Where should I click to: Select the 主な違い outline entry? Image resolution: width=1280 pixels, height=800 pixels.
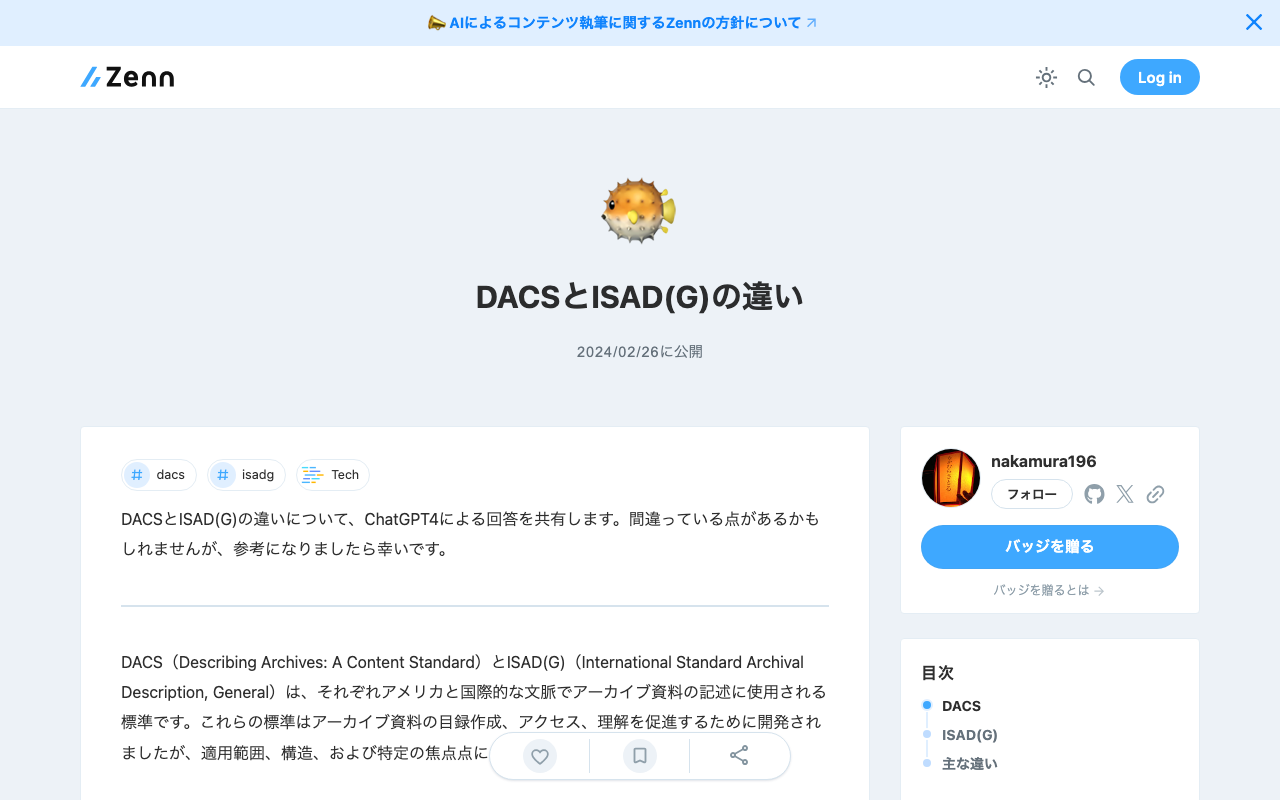click(968, 763)
